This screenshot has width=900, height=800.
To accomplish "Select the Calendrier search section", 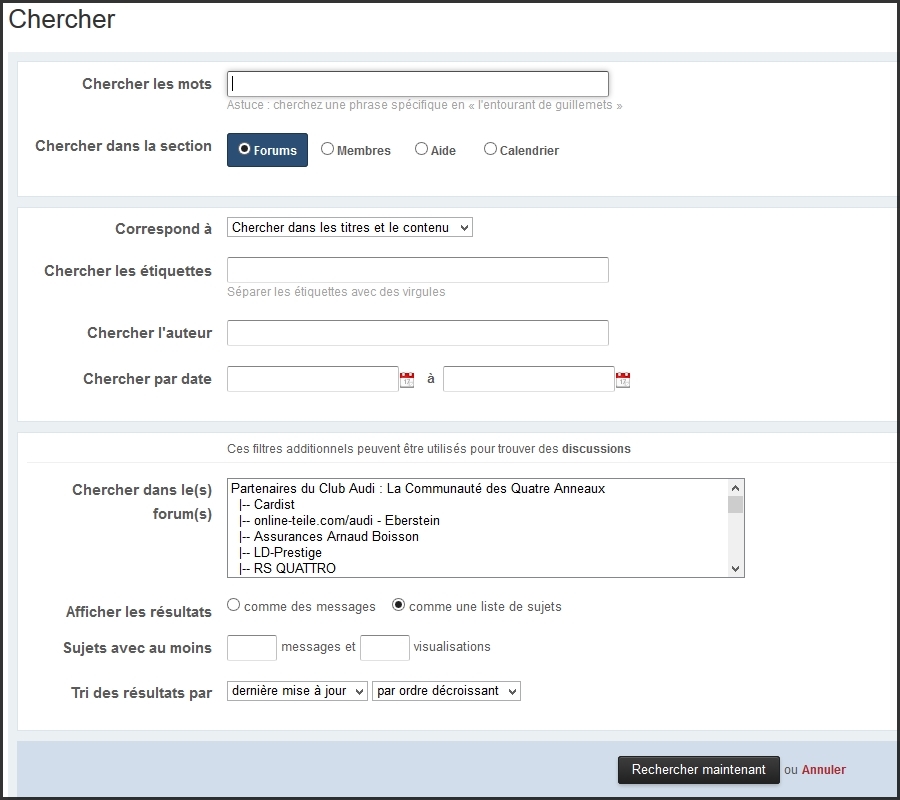I will point(490,149).
